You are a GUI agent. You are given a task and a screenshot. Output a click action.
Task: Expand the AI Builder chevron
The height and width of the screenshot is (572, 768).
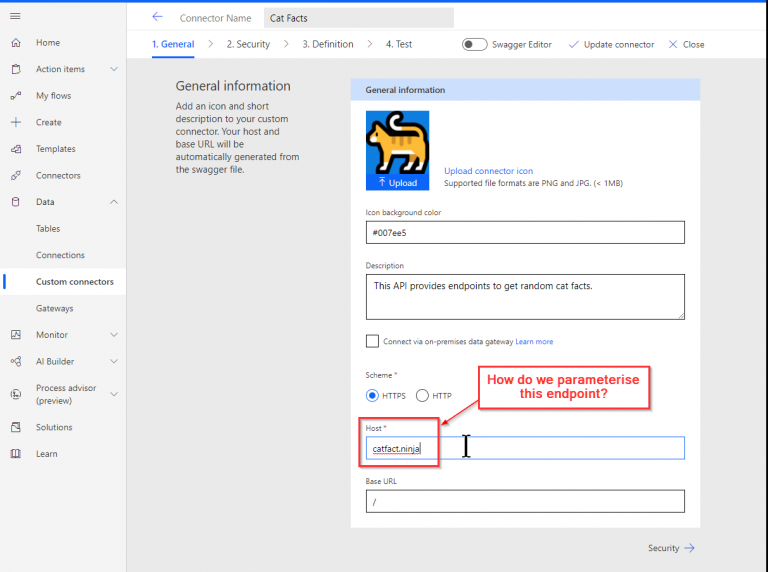coord(114,361)
